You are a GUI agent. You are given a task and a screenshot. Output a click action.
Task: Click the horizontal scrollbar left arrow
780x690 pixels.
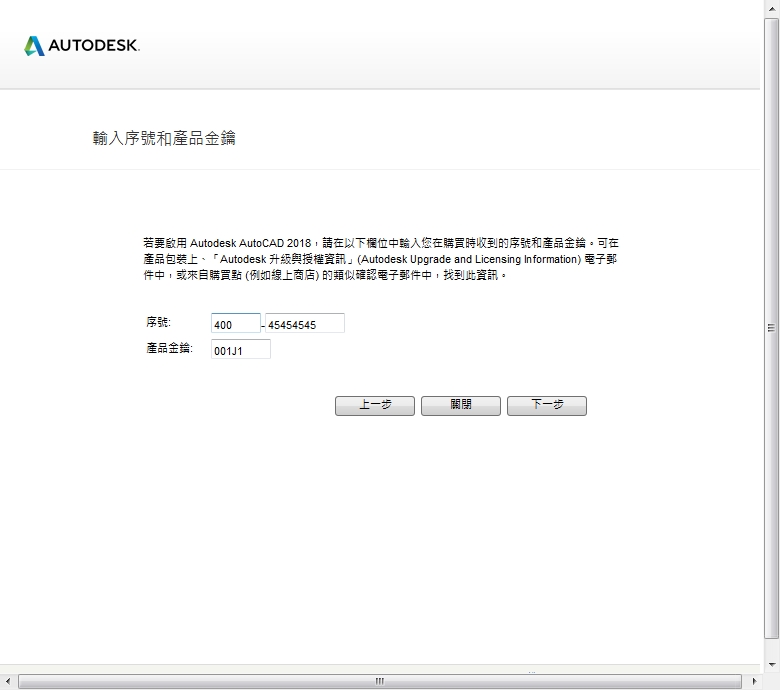click(x=8, y=681)
